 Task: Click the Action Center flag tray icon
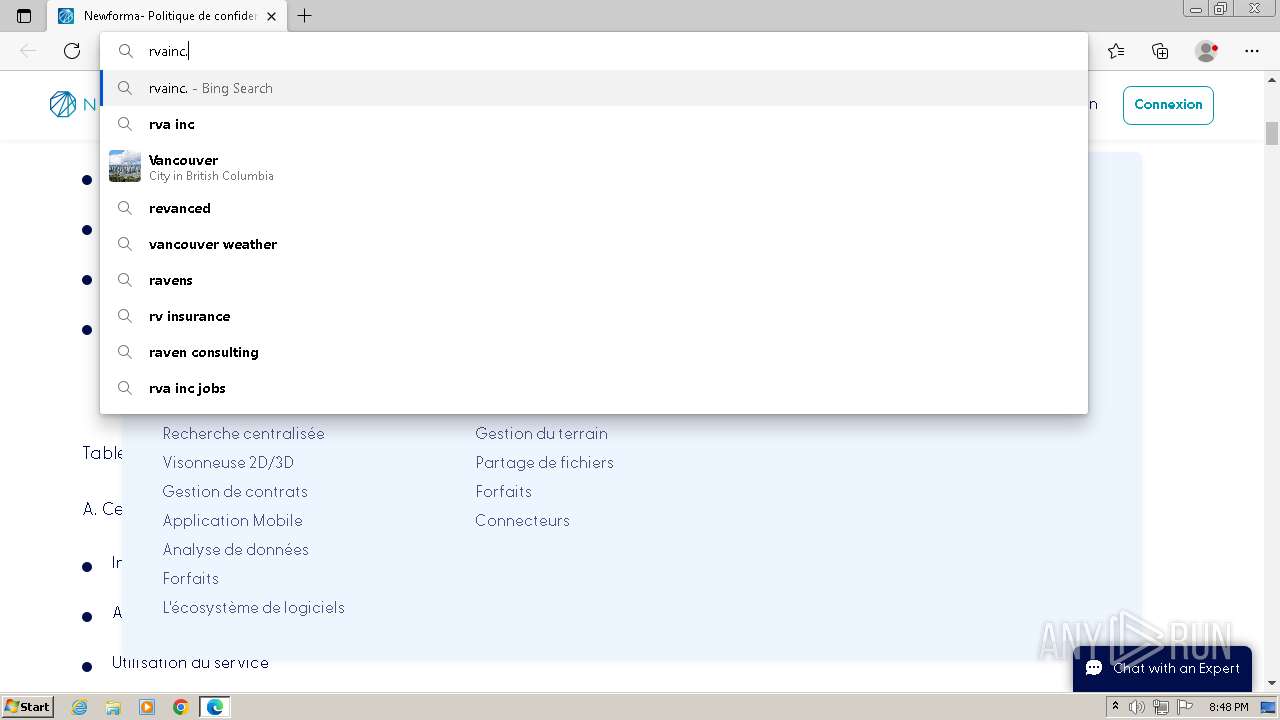click(x=1184, y=707)
